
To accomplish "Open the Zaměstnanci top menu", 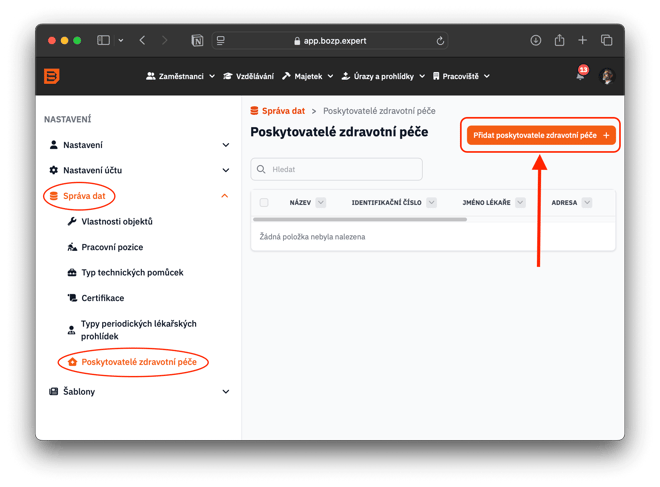I will click(180, 76).
